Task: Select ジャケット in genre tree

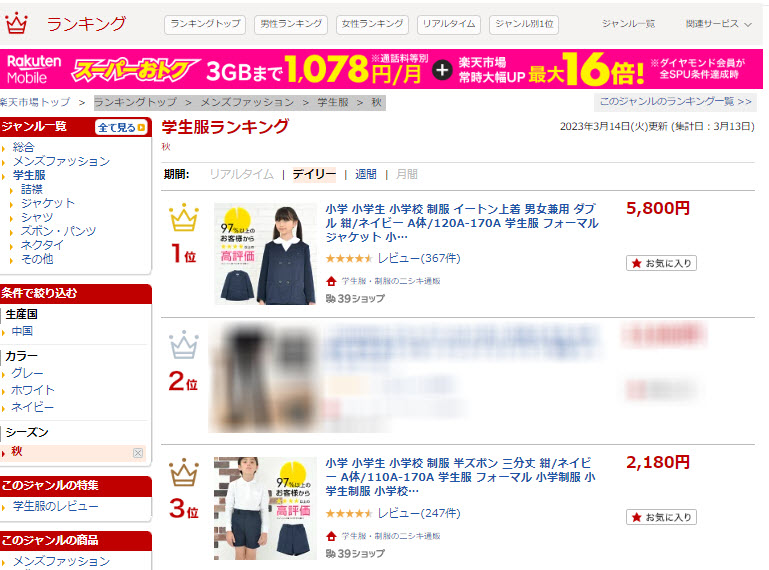Action: coord(48,203)
